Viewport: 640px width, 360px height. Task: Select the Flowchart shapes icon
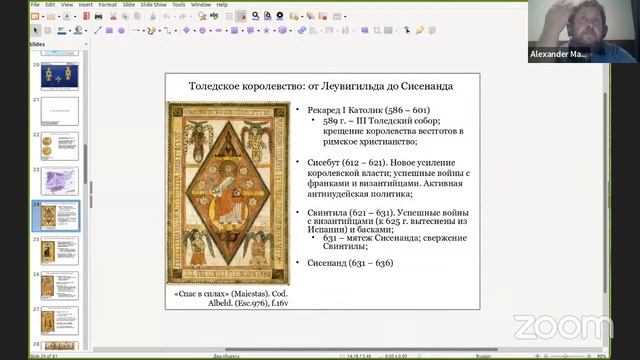[x=234, y=30]
